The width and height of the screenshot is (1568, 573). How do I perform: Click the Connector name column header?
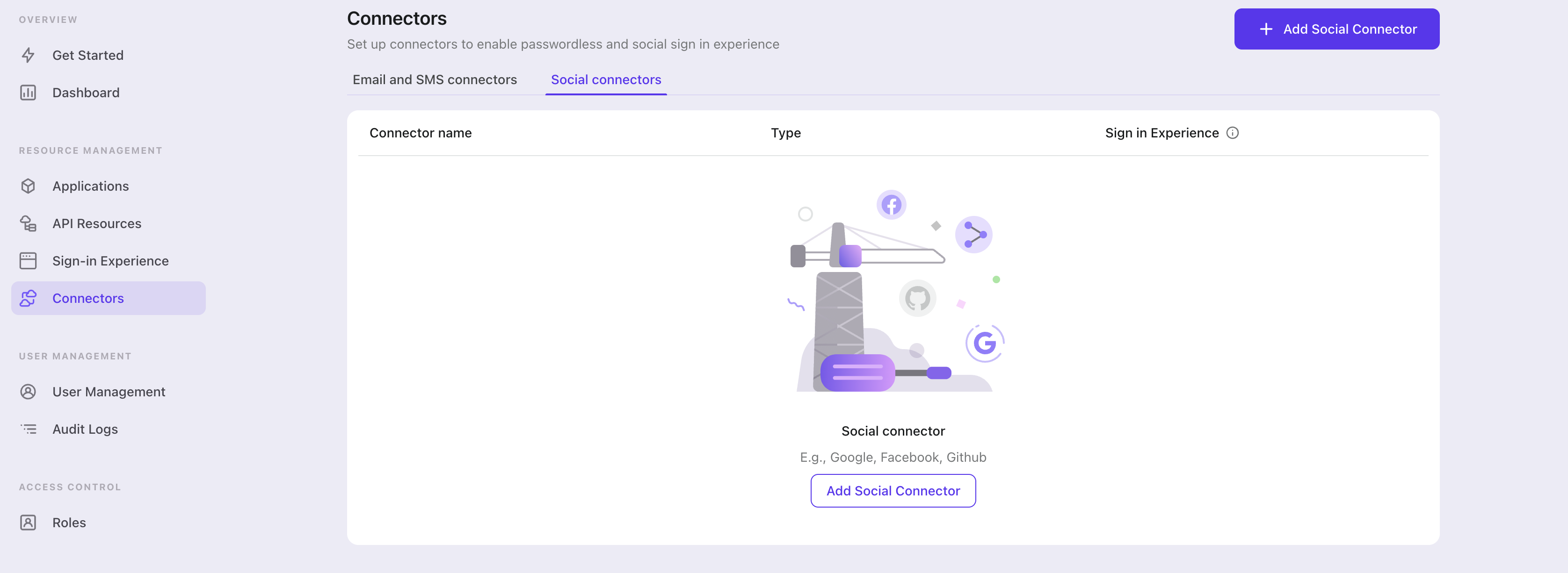point(421,133)
